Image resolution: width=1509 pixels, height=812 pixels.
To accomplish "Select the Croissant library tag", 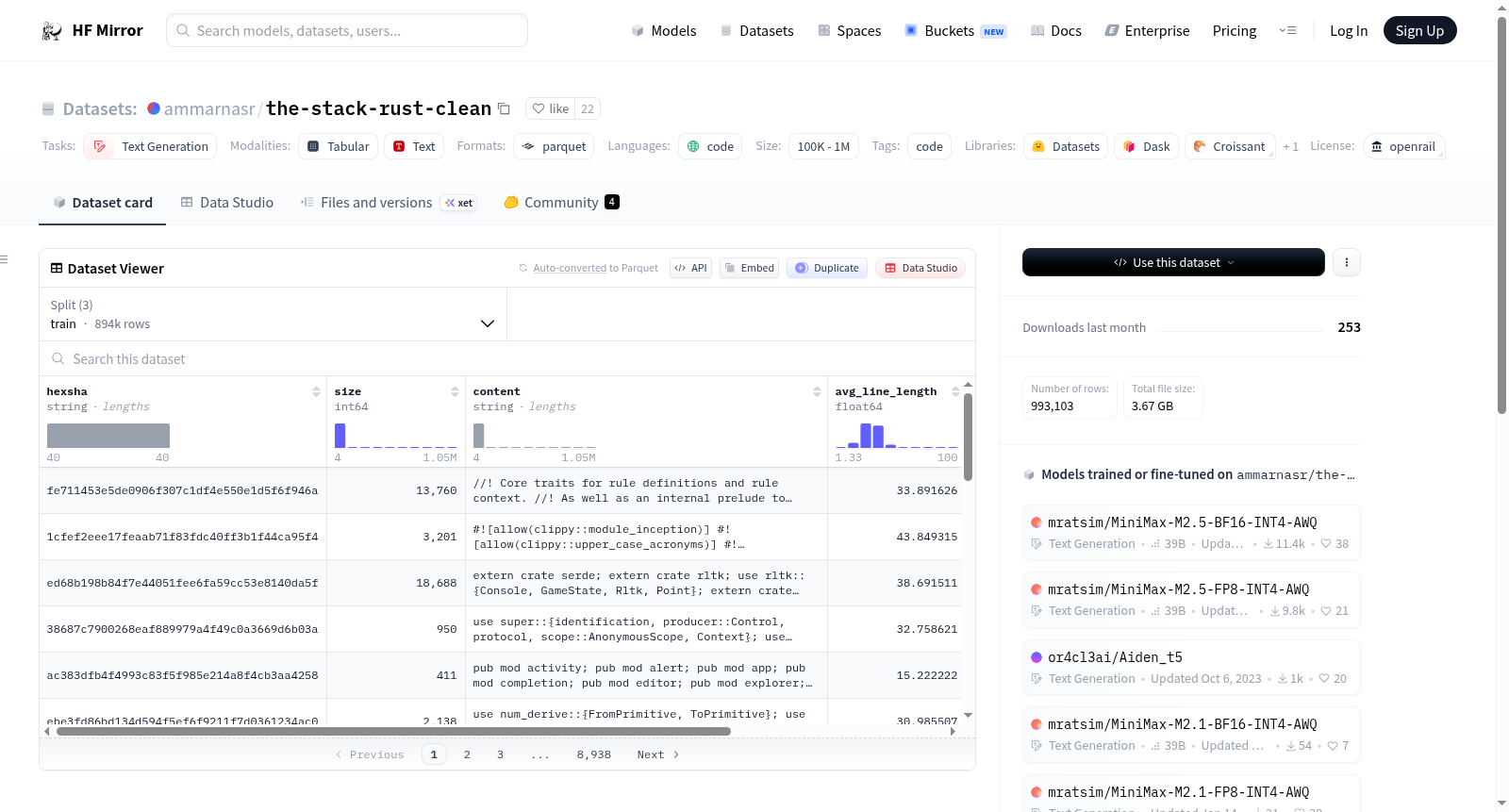I will [1230, 146].
